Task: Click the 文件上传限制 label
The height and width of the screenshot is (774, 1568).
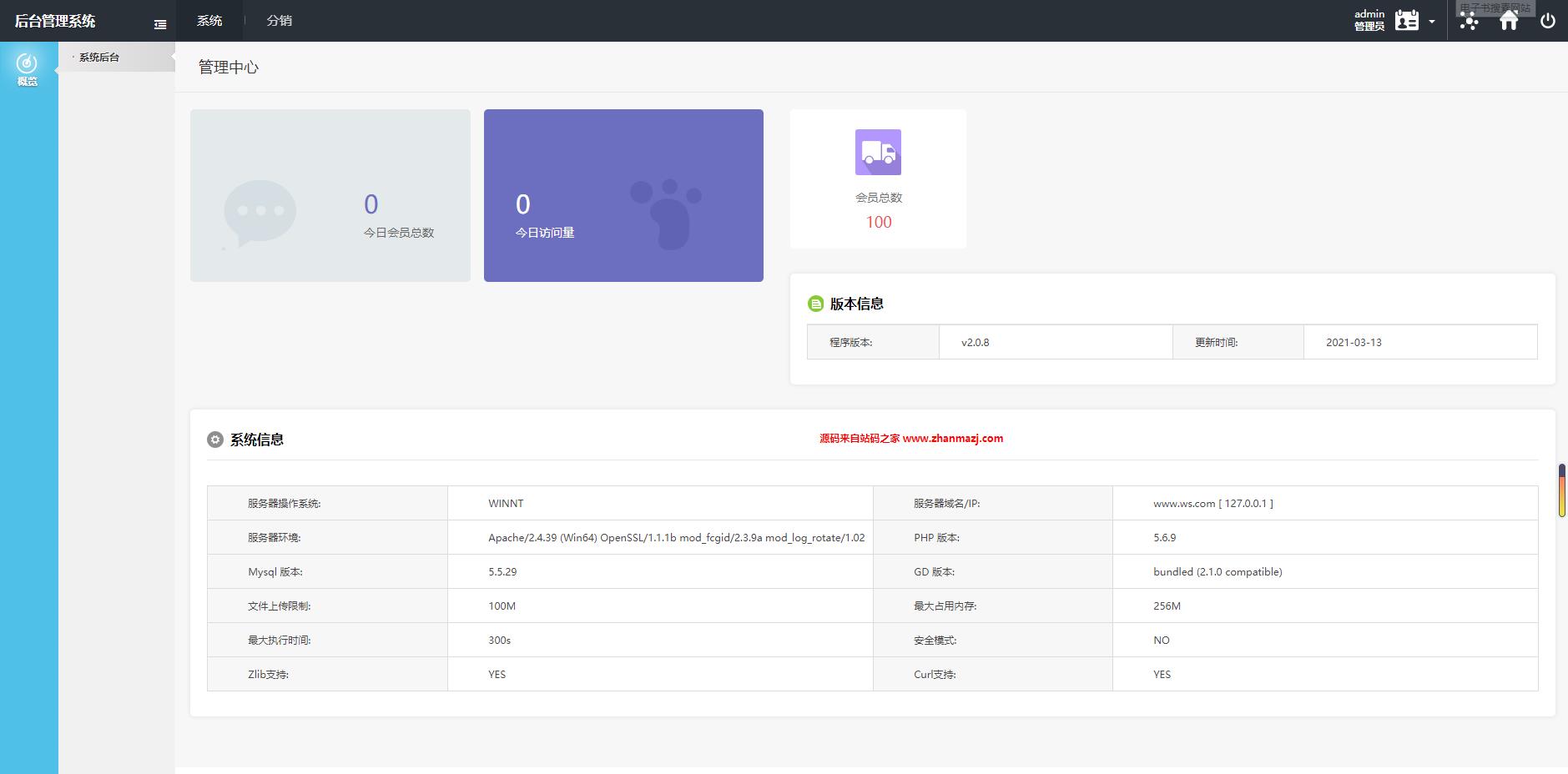Action: click(x=279, y=606)
